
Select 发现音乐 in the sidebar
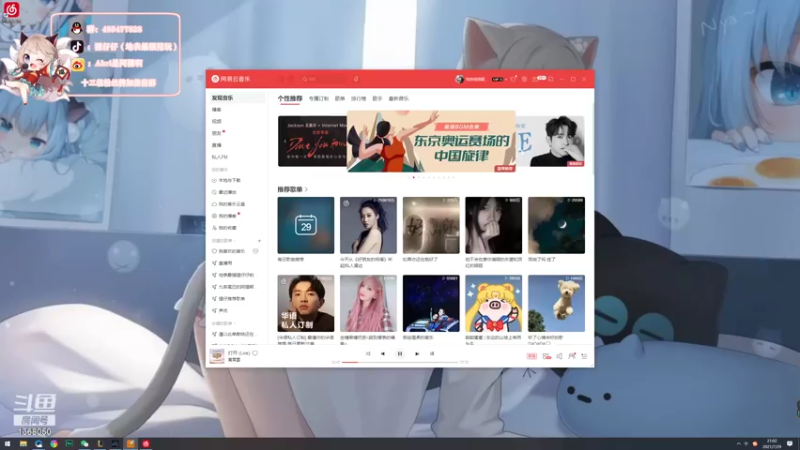(x=237, y=97)
